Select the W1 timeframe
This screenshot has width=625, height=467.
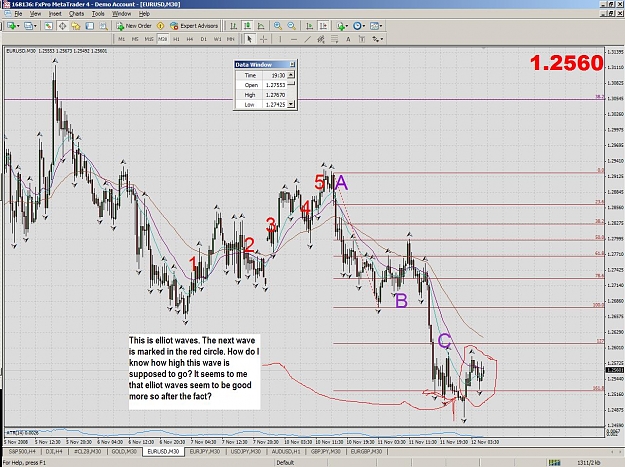[217, 39]
